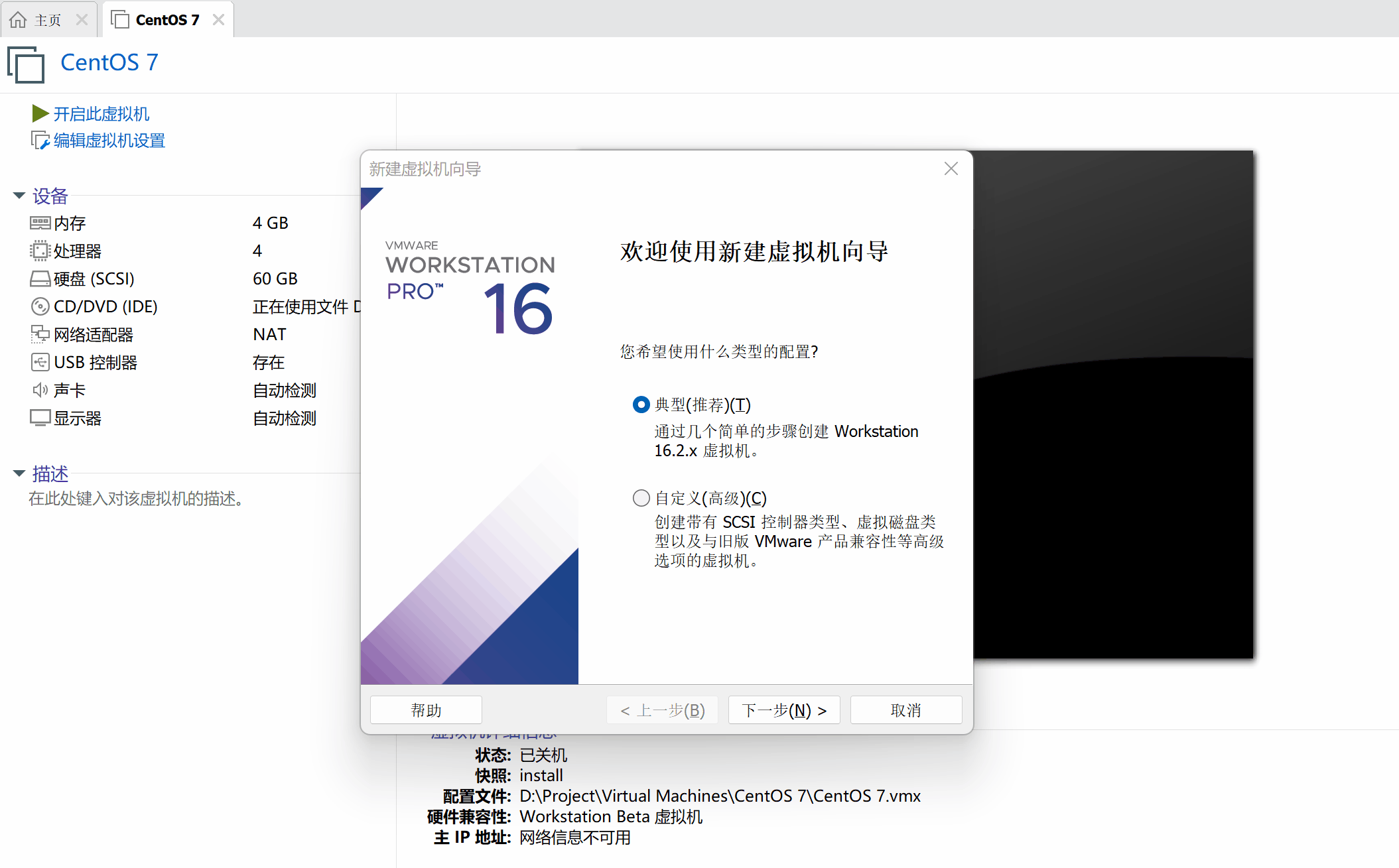Collapse the 设备 section arrow

coord(19,196)
